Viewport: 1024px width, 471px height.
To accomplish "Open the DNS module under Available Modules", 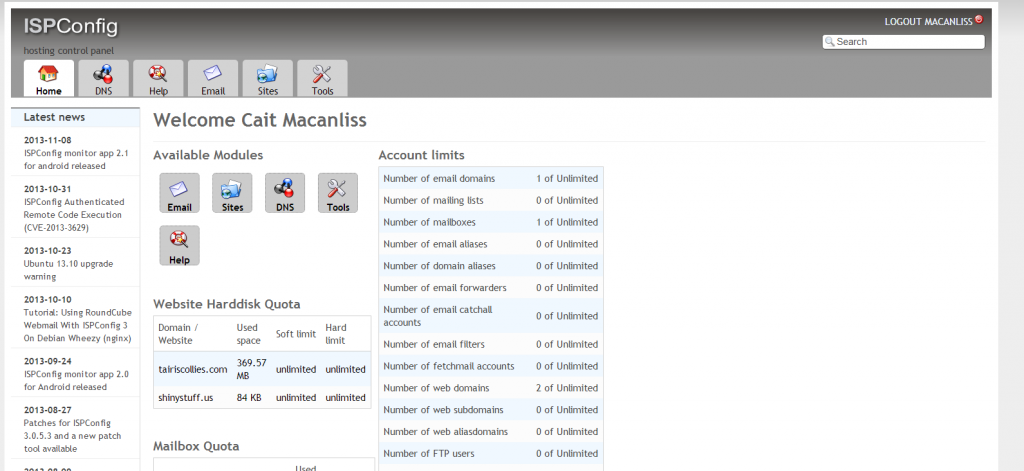I will [x=285, y=193].
